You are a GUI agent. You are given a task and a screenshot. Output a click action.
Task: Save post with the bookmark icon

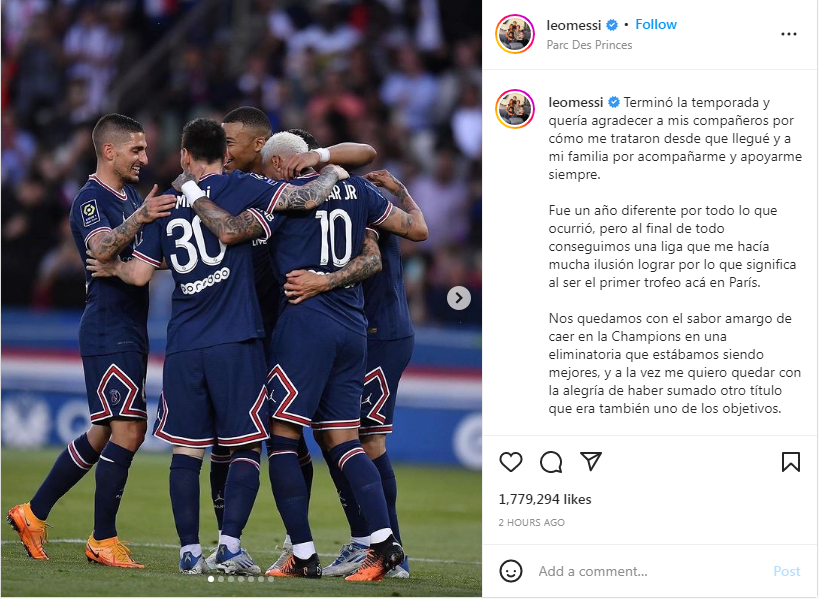click(790, 462)
